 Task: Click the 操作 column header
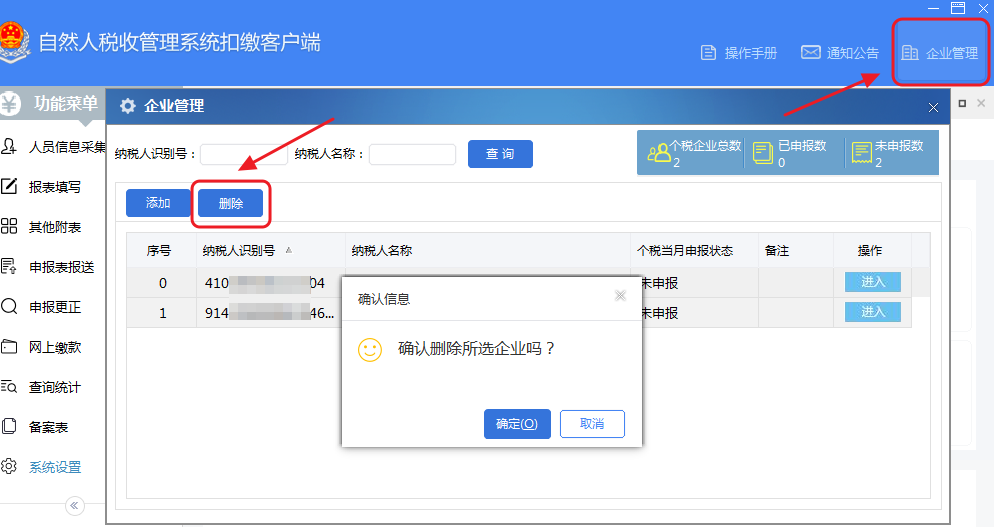870,250
